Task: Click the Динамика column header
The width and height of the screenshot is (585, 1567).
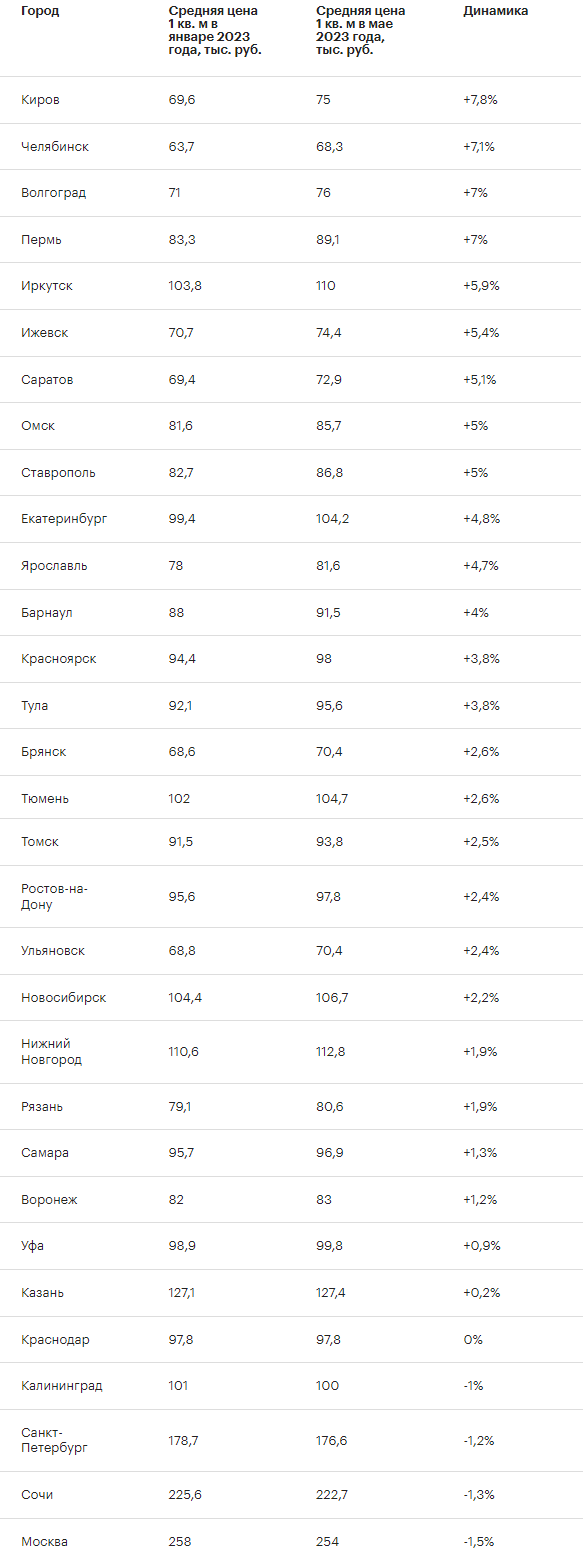Action: (496, 11)
